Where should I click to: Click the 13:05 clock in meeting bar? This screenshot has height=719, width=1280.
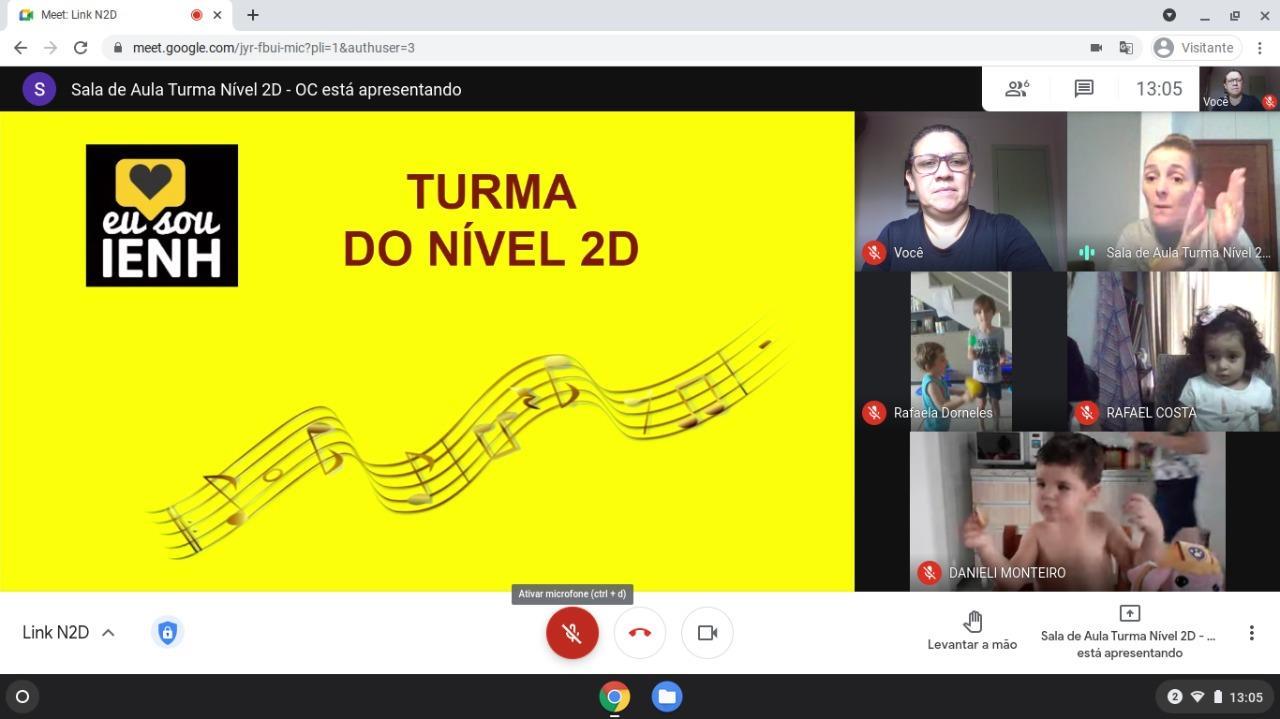coord(1159,89)
